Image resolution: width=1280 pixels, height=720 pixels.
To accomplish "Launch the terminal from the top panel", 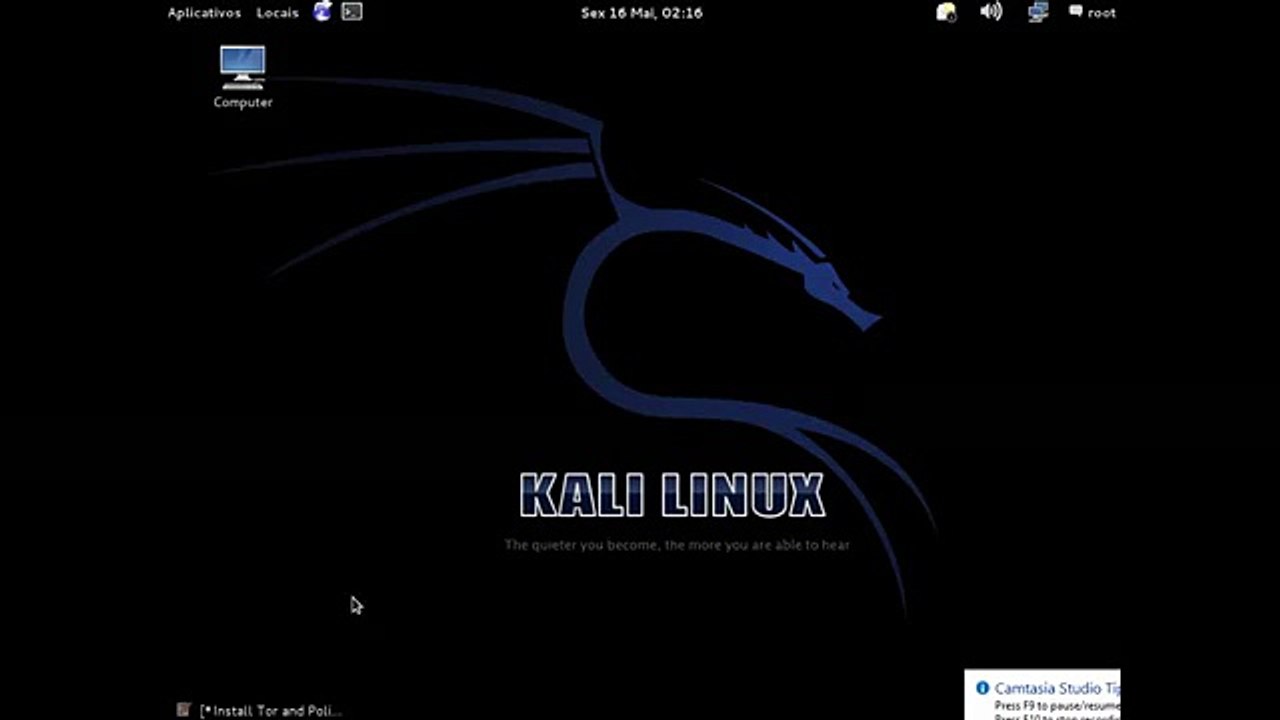I will point(351,12).
